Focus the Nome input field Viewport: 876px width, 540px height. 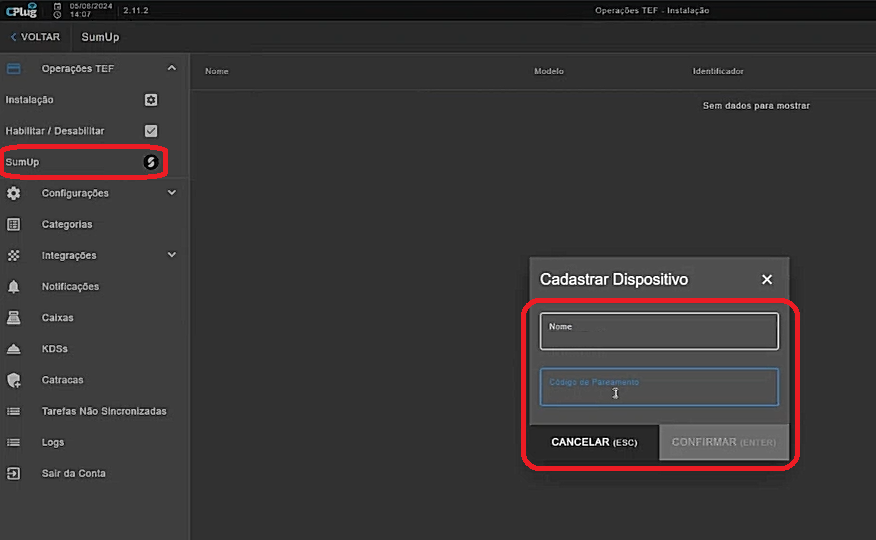659,331
